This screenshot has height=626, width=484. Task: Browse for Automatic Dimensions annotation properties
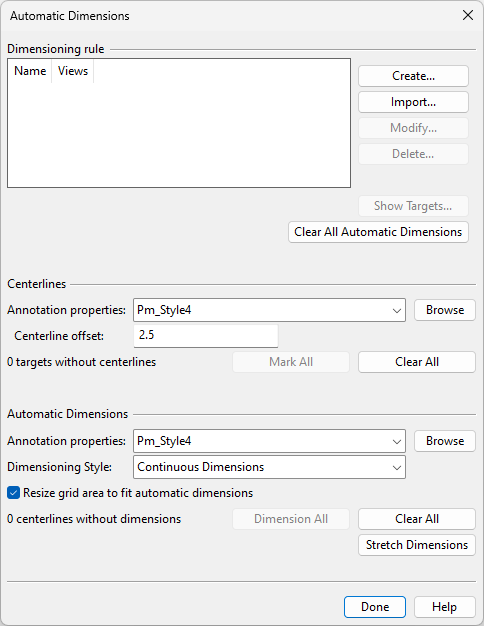tap(445, 441)
